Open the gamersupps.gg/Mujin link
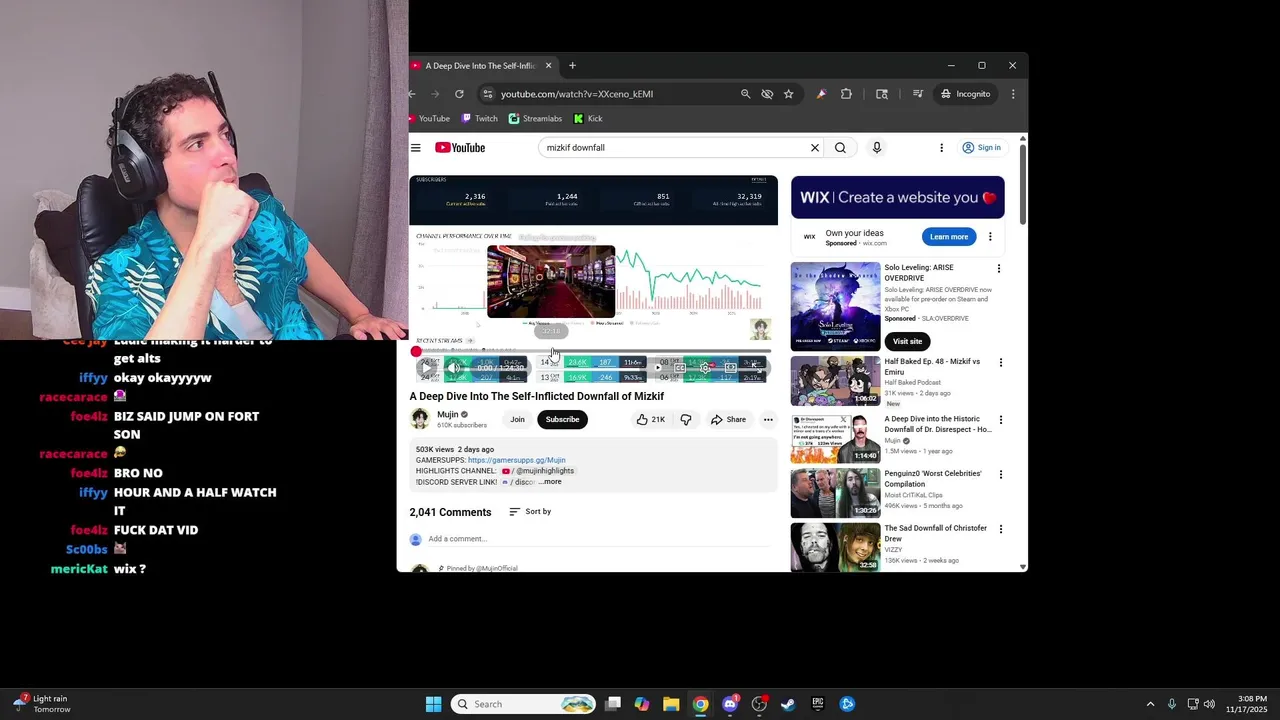The height and width of the screenshot is (720, 1280). tap(516, 460)
